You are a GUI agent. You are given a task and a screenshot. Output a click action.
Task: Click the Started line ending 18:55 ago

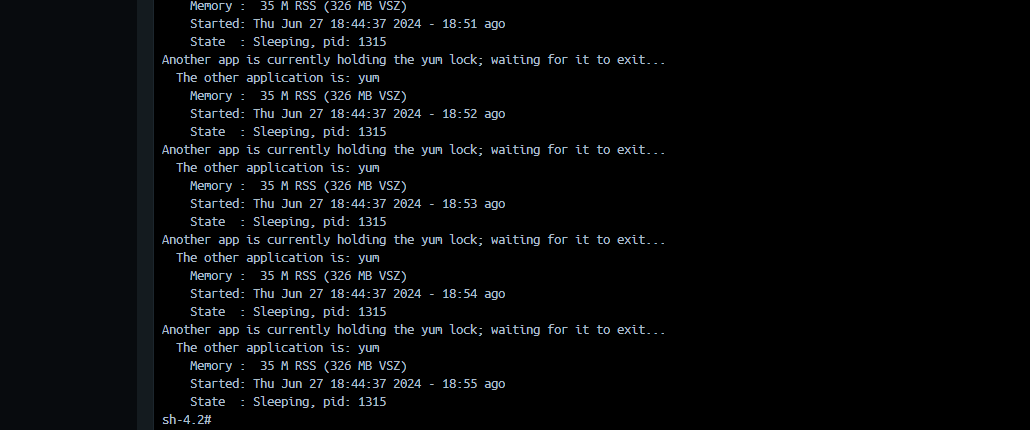tap(347, 383)
